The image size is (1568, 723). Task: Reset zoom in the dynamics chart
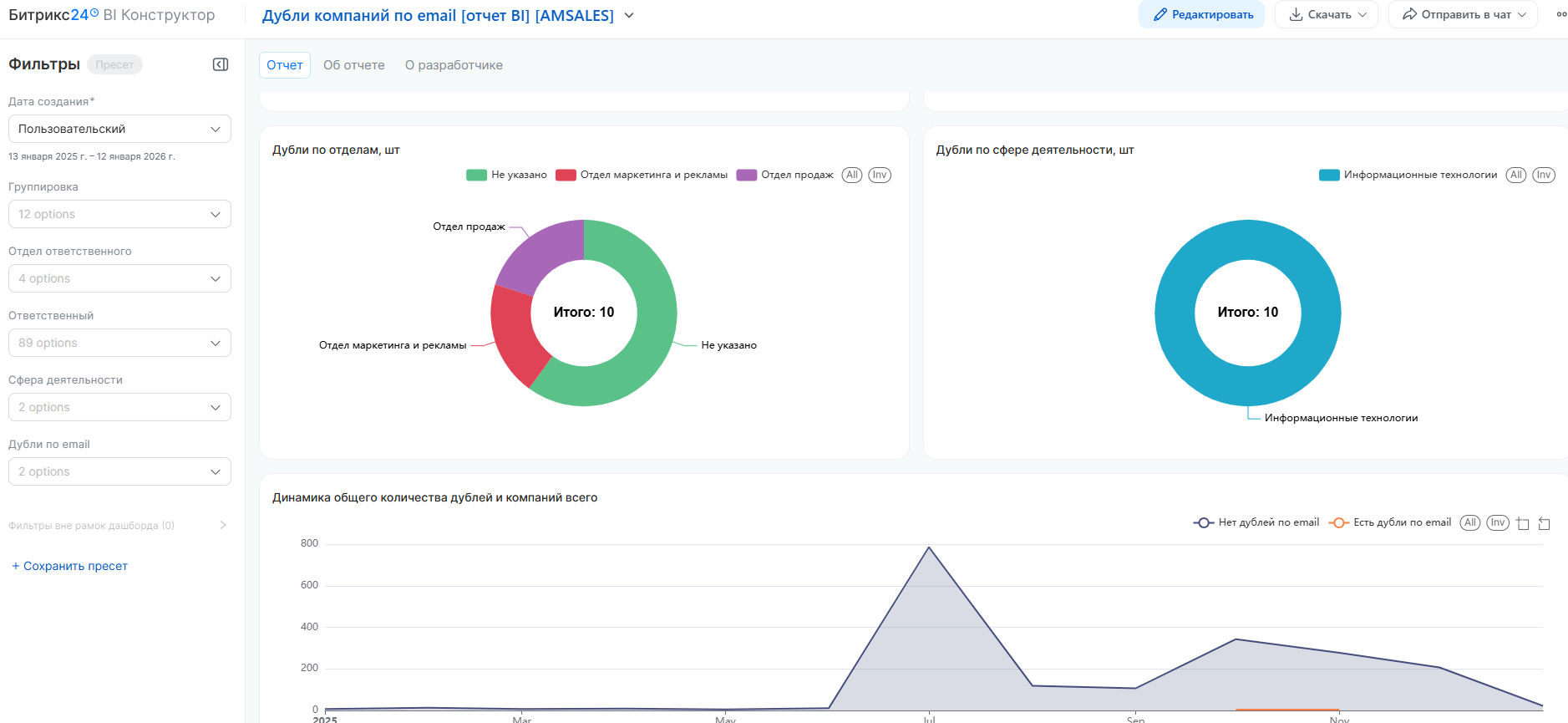click(x=1544, y=523)
